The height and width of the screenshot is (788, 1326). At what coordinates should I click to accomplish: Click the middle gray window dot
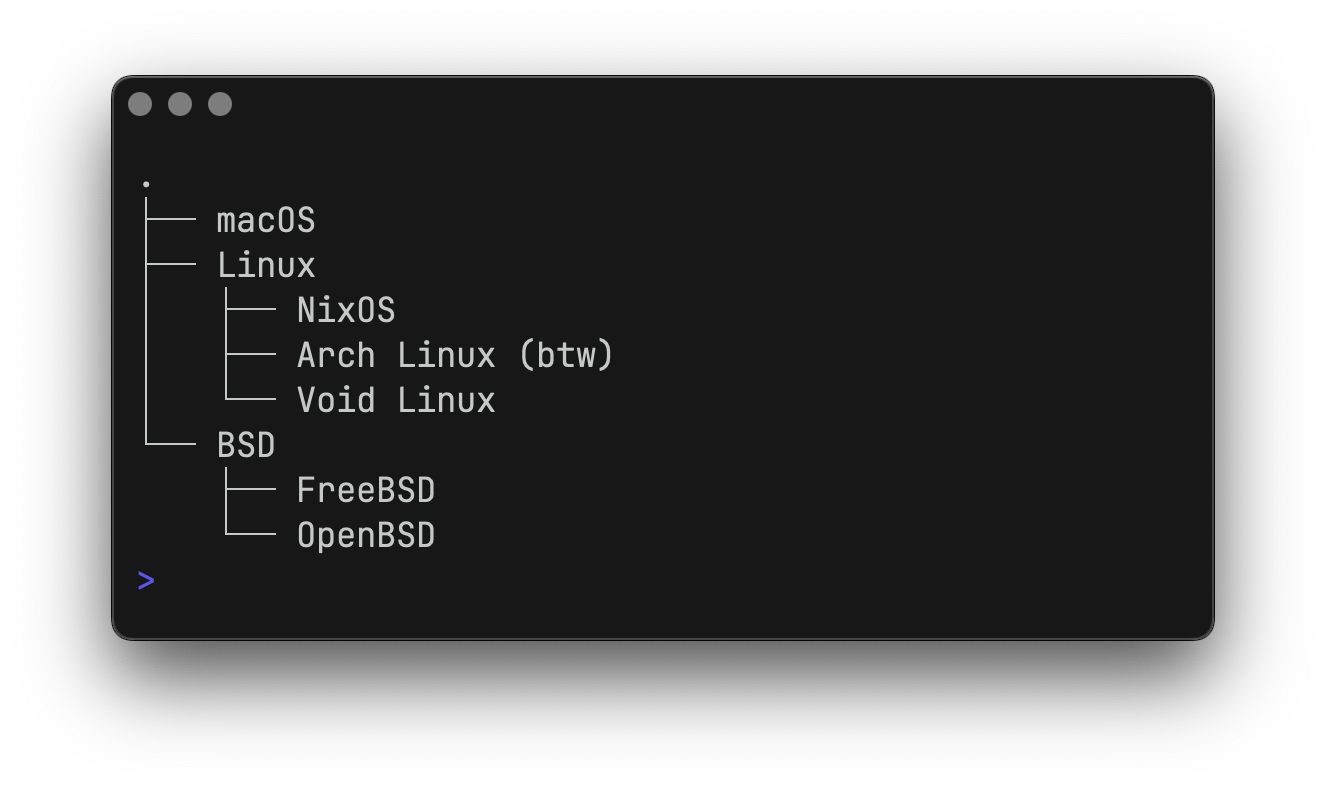coord(180,104)
